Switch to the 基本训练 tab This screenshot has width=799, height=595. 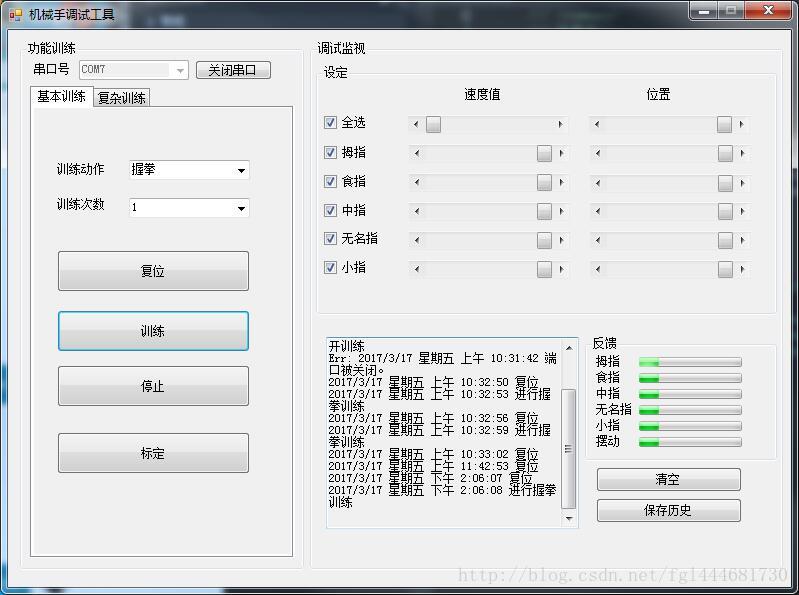(62, 96)
